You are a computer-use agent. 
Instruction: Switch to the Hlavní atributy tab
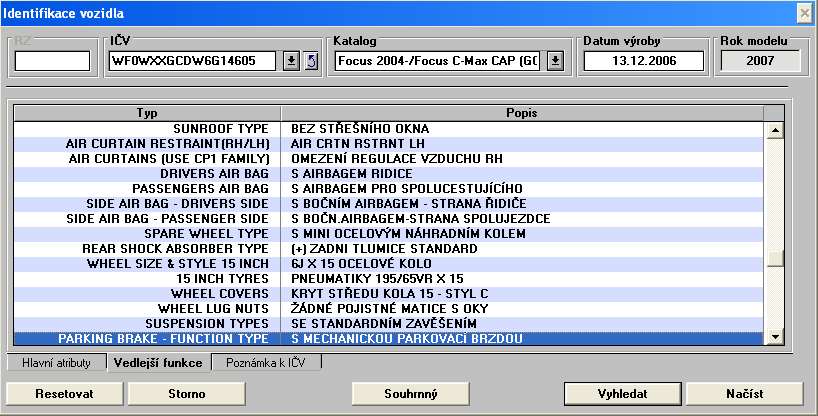point(56,363)
